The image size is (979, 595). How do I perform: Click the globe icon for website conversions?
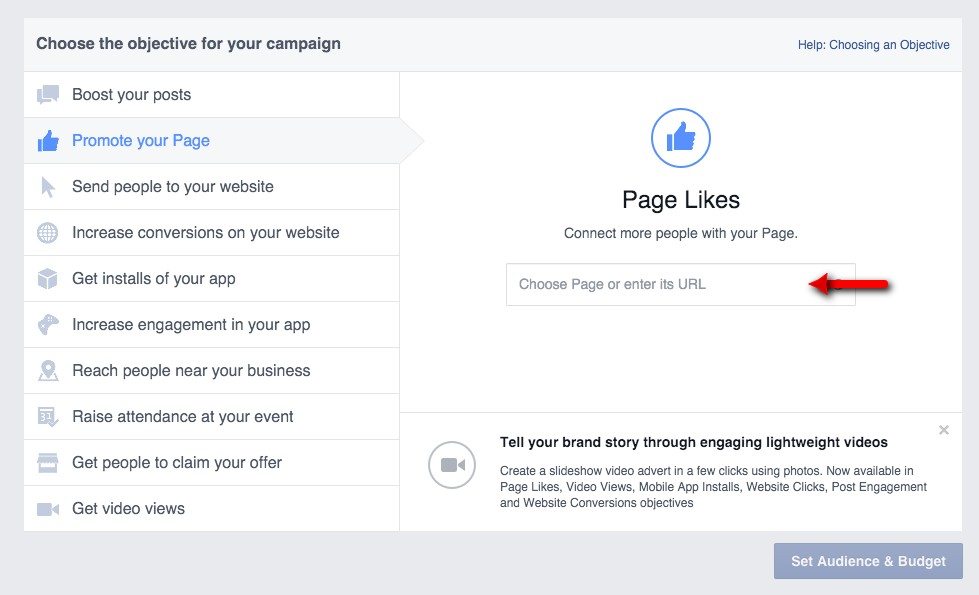48,233
